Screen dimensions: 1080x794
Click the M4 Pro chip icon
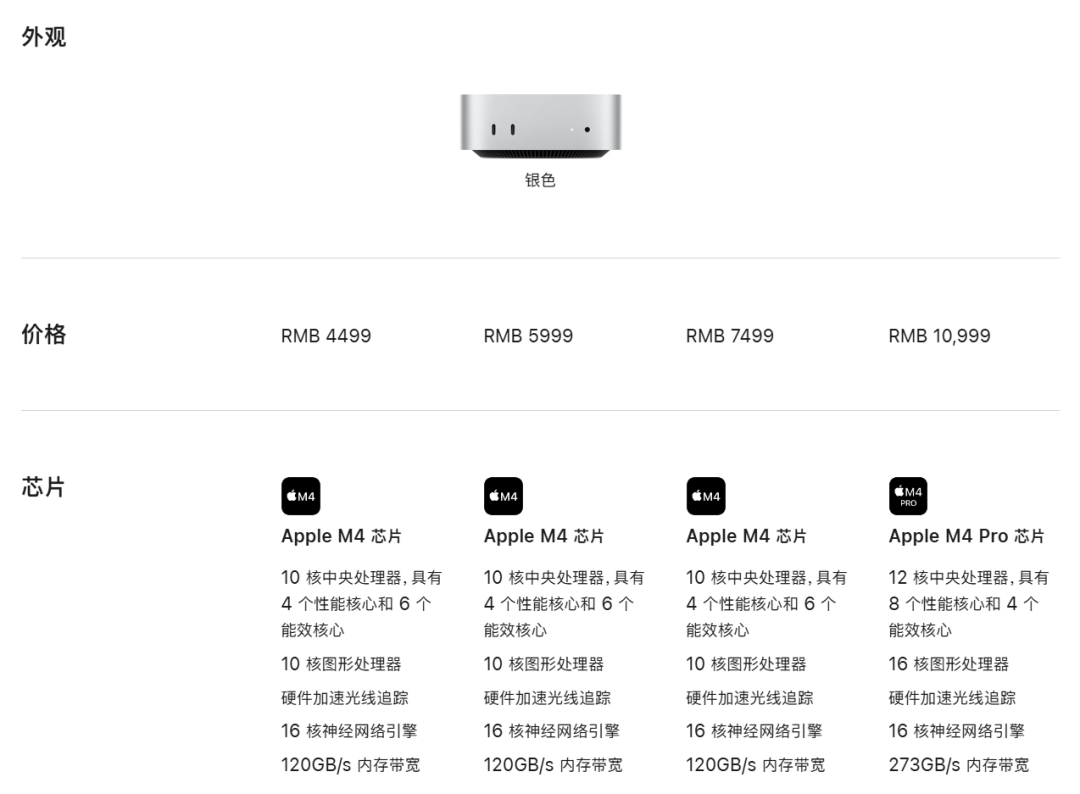click(x=908, y=496)
